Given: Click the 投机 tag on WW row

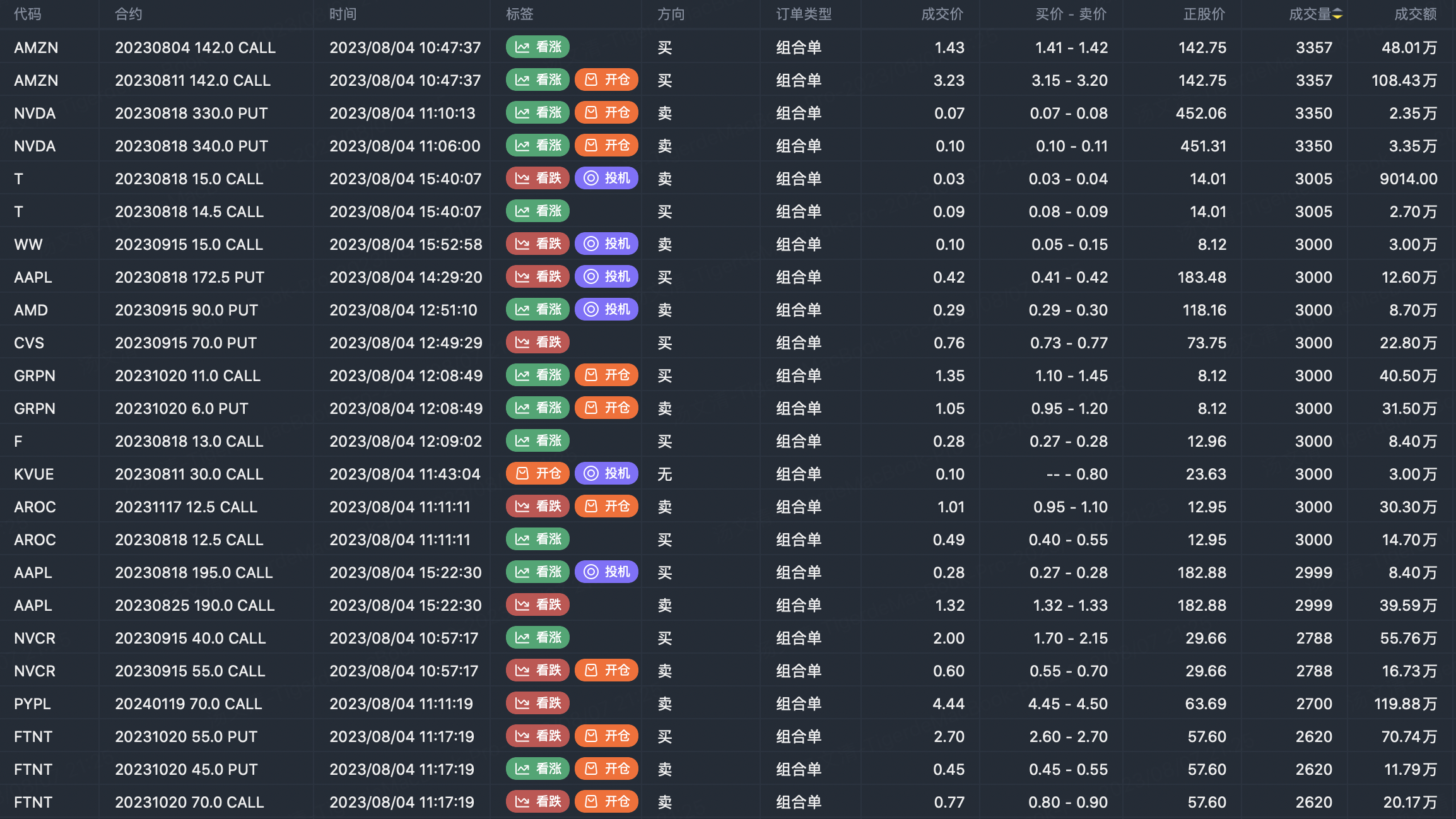Looking at the screenshot, I should click(x=606, y=244).
